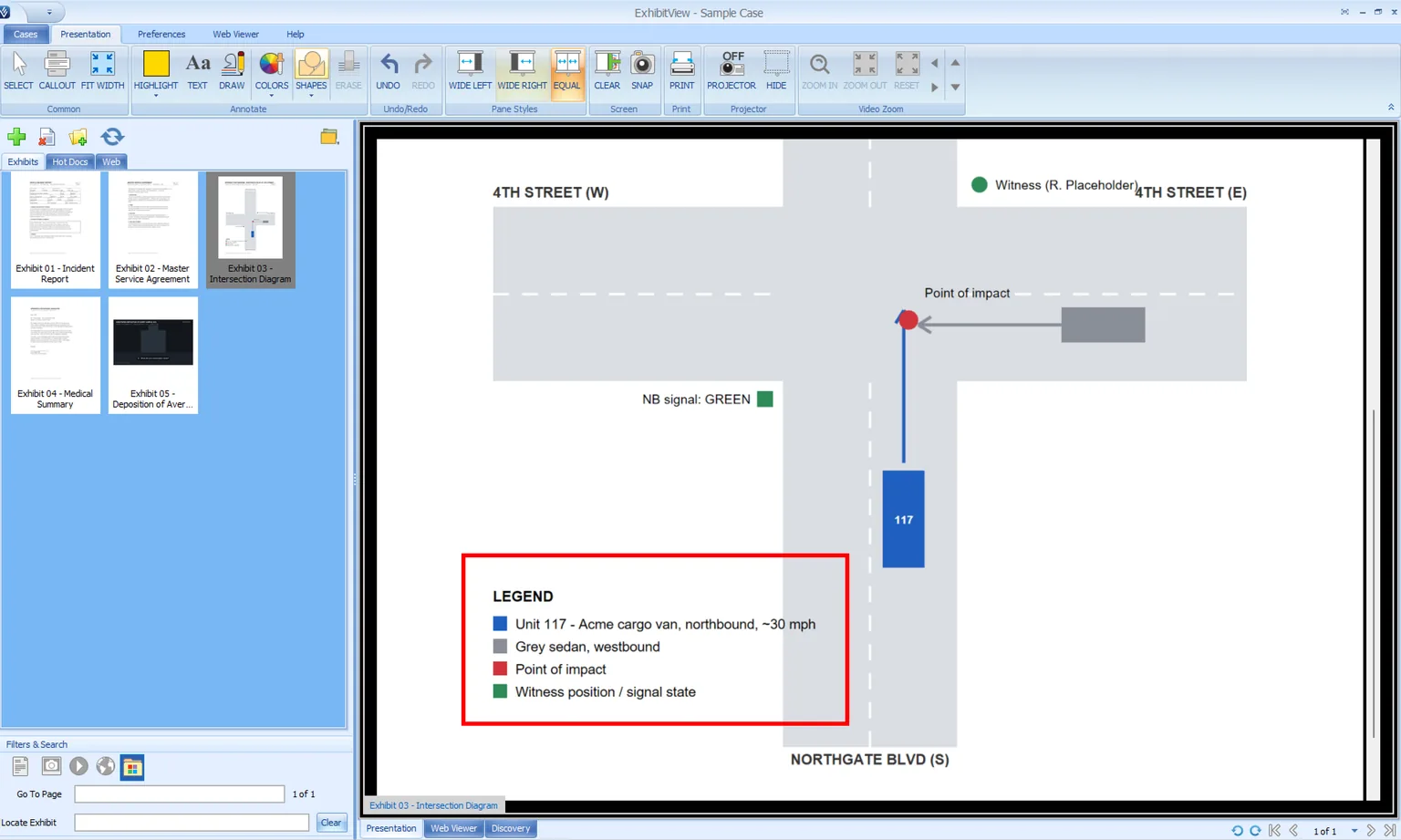Open the Help tab

pos(296,34)
